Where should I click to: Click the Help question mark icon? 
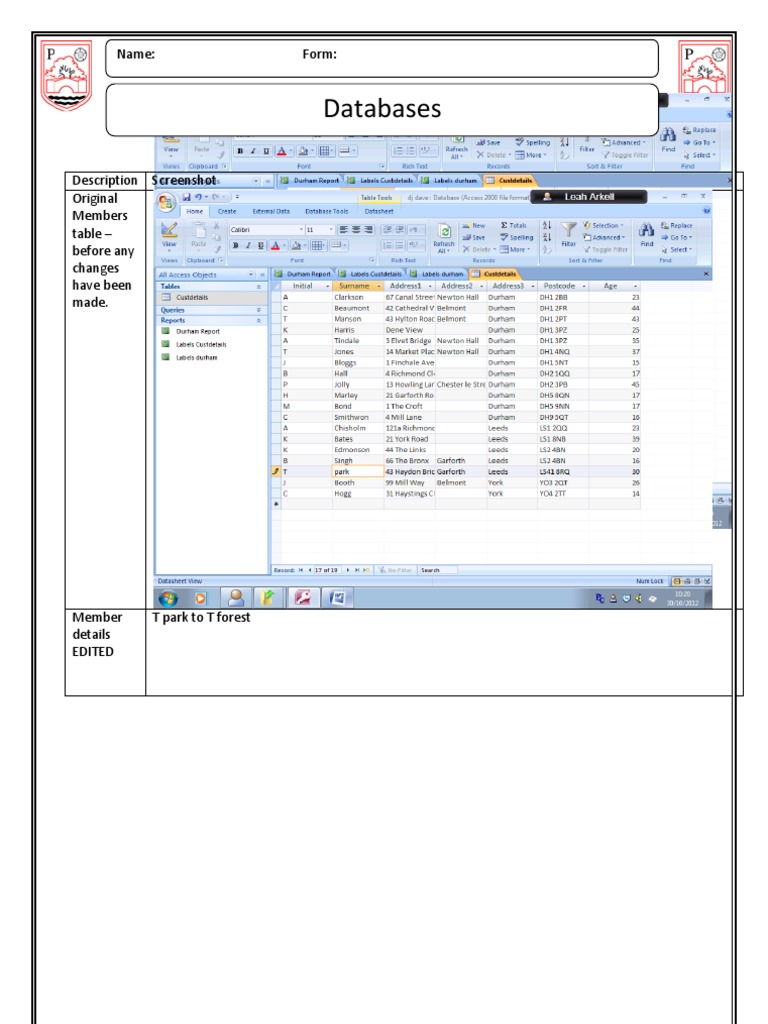(x=706, y=211)
